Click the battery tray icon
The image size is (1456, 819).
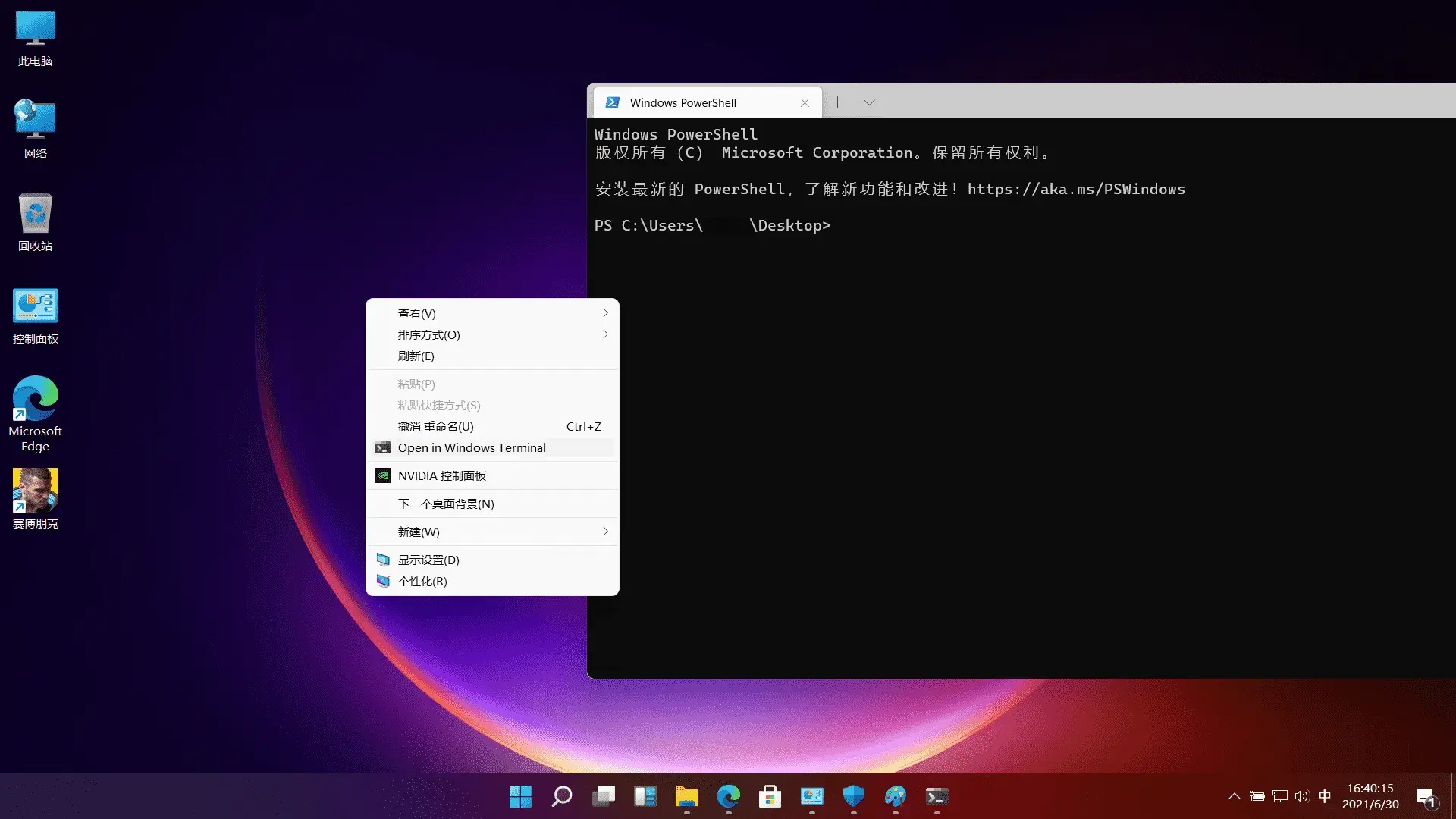[x=1257, y=796]
